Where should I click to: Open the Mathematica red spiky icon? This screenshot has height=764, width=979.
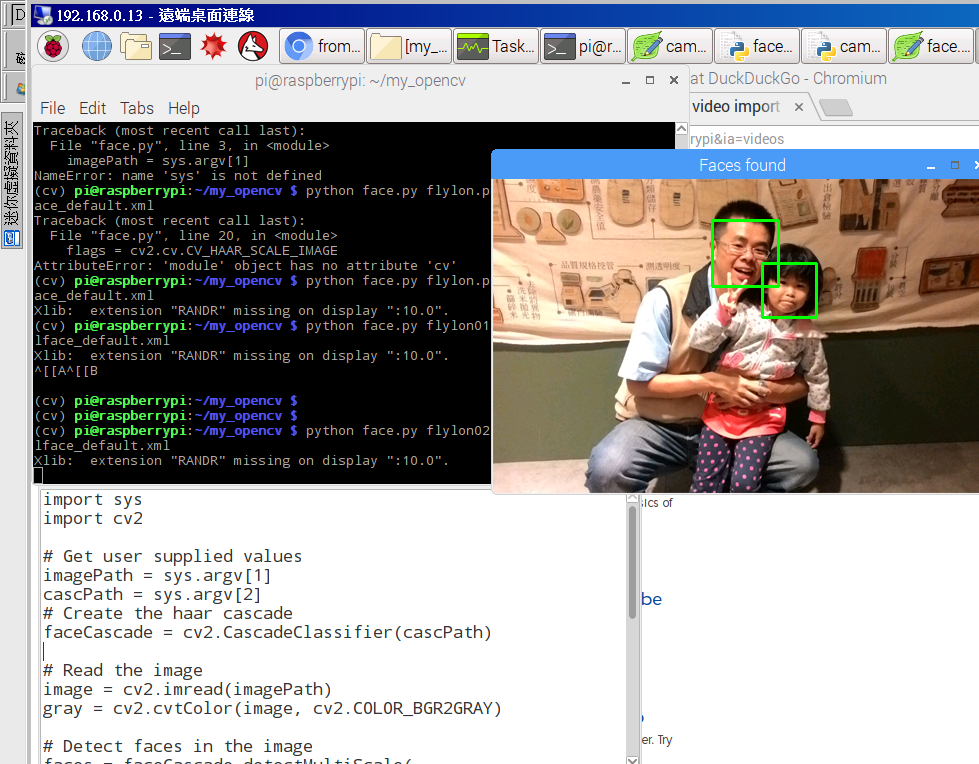[x=214, y=46]
